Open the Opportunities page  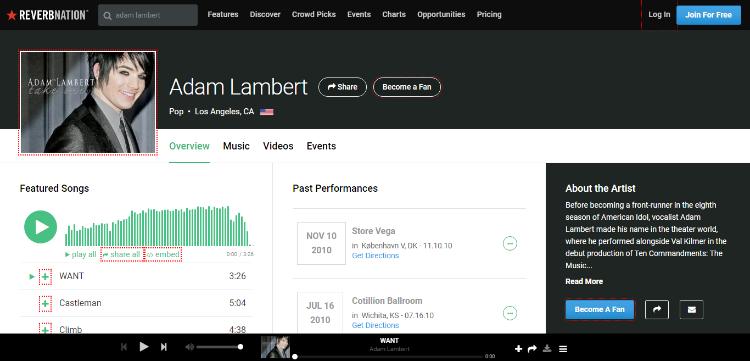[x=441, y=15]
